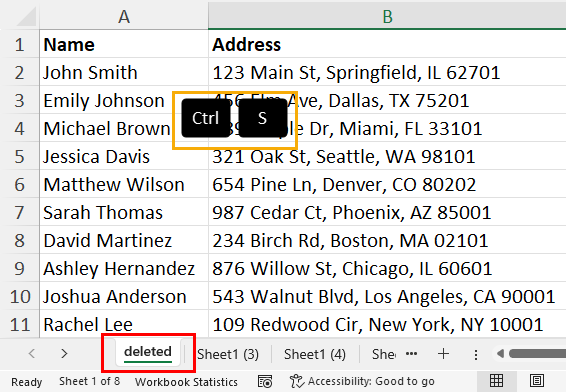Switch to Sheet1 (3) tab
566x392 pixels.
coord(228,354)
